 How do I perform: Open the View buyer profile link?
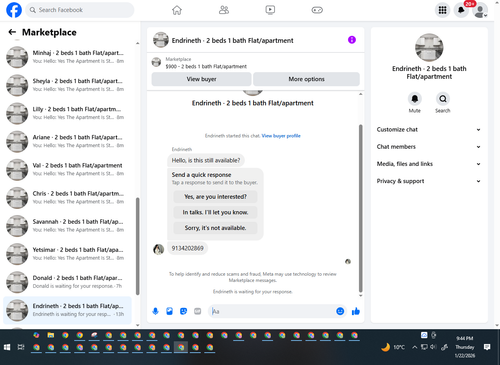coord(281,136)
